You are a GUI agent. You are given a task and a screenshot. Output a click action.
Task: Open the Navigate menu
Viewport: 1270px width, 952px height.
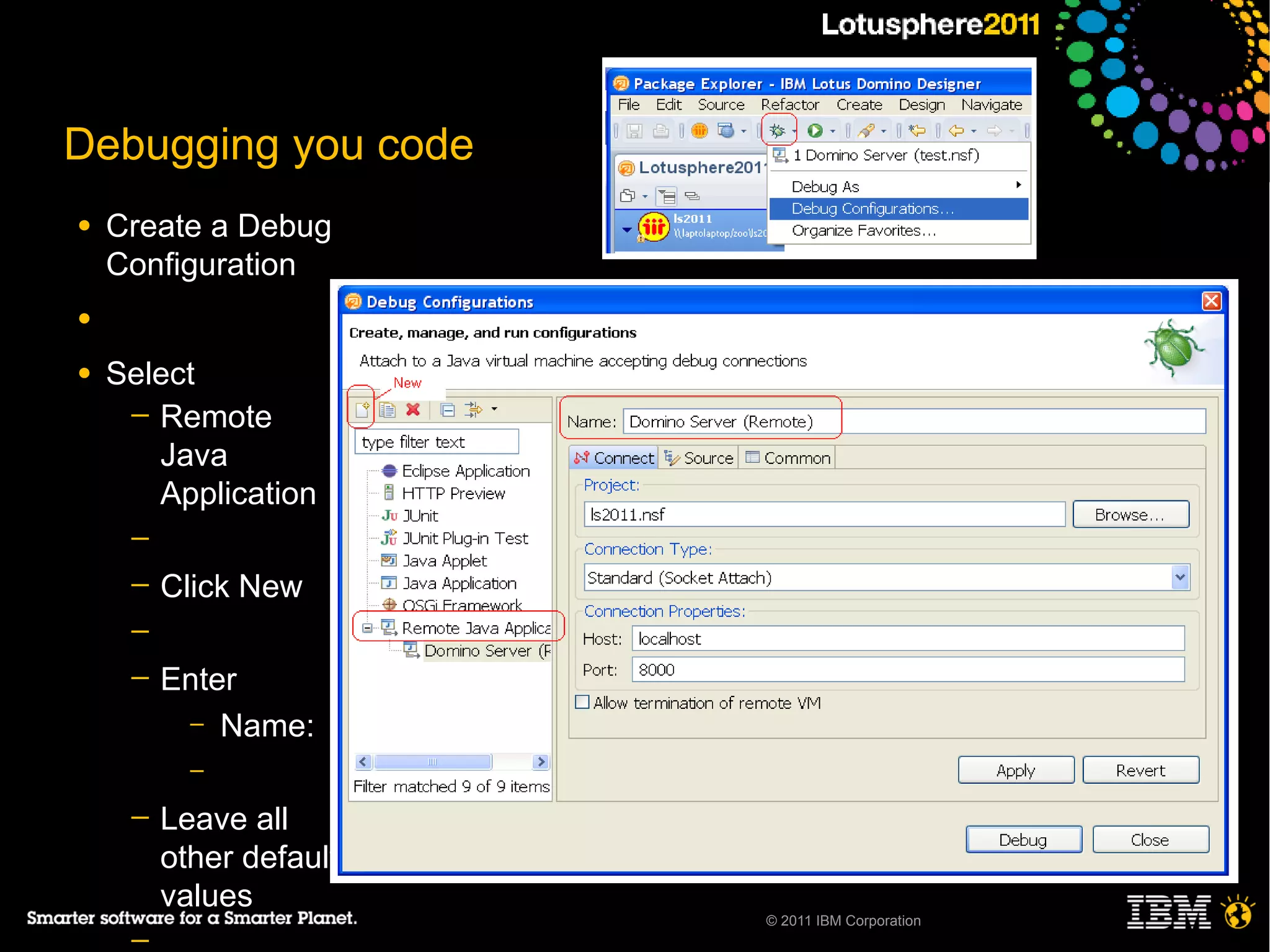click(x=992, y=105)
